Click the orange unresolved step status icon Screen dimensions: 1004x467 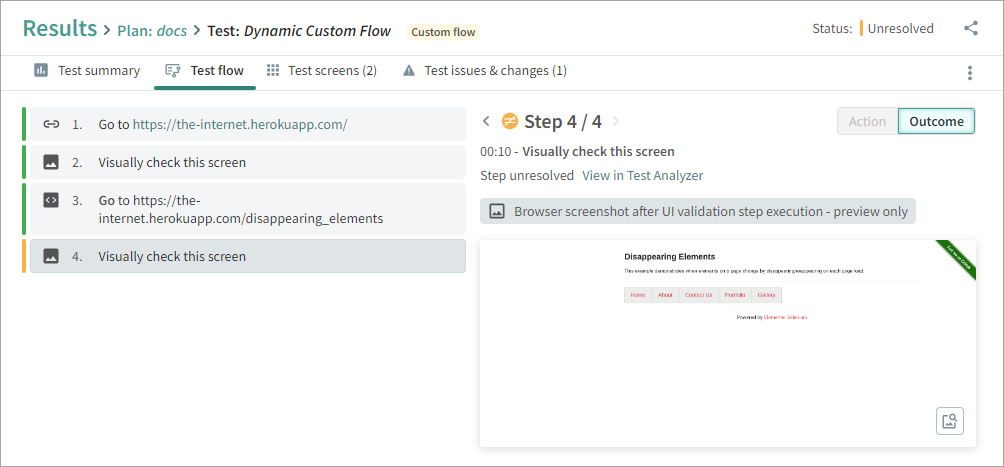tap(510, 122)
